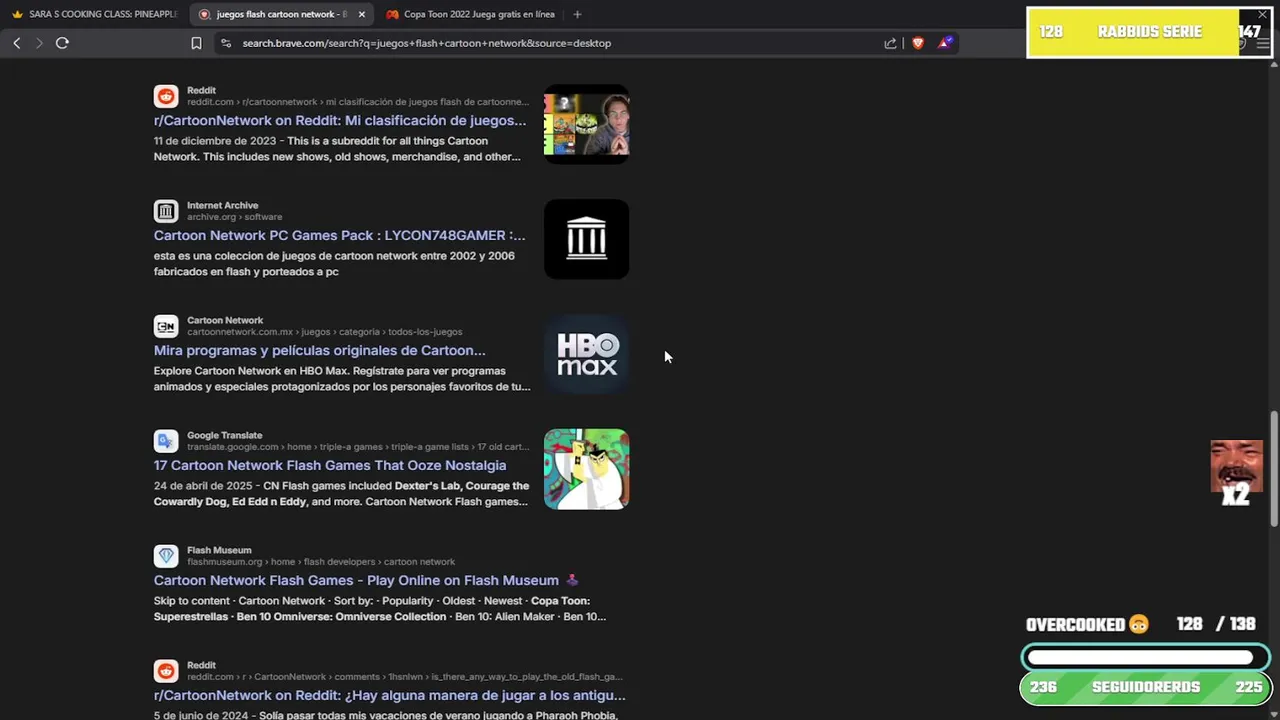Click the Internet Archive favicon icon
This screenshot has width=1280, height=720.
point(166,211)
